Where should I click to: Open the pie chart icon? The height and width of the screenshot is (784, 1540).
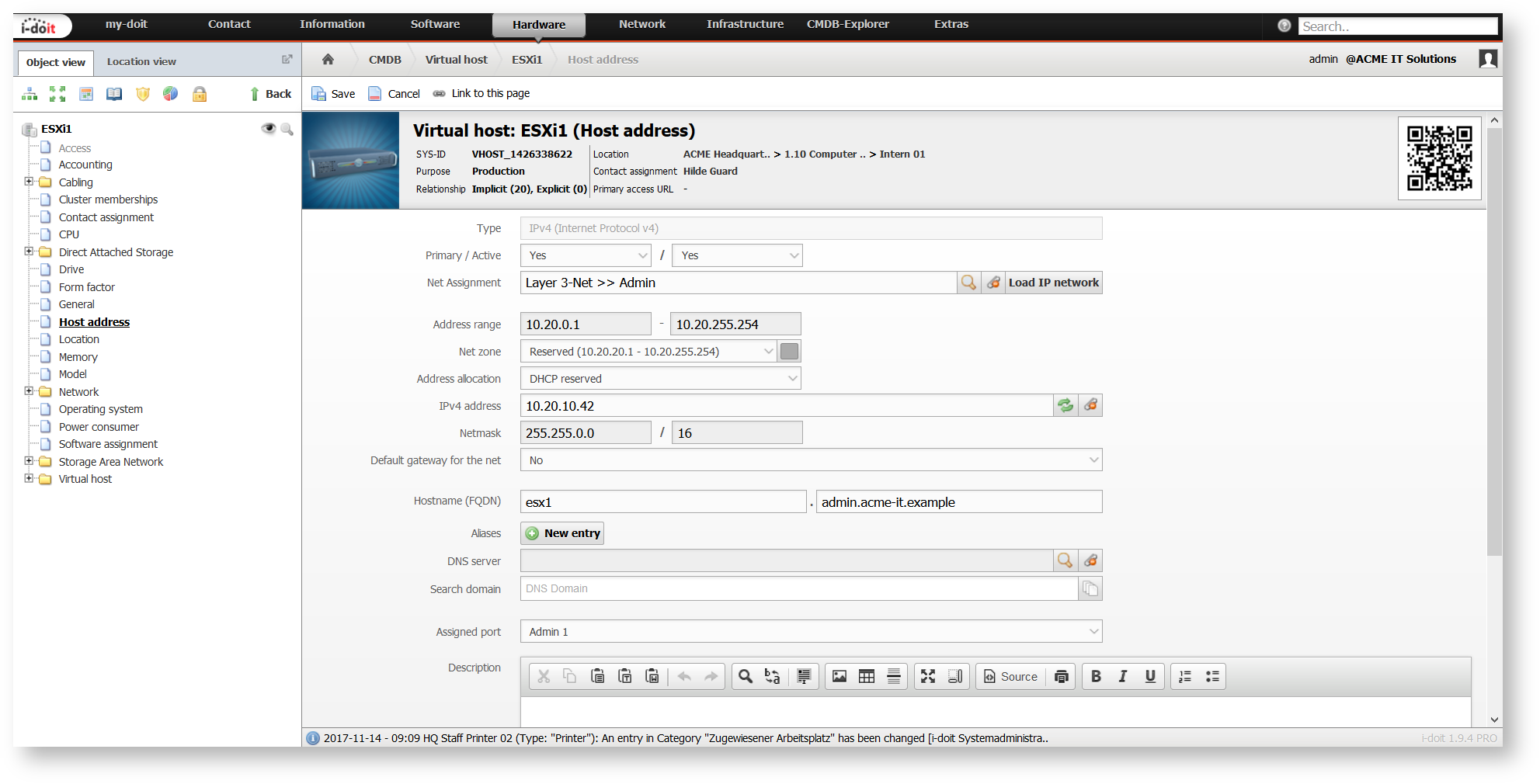[171, 94]
